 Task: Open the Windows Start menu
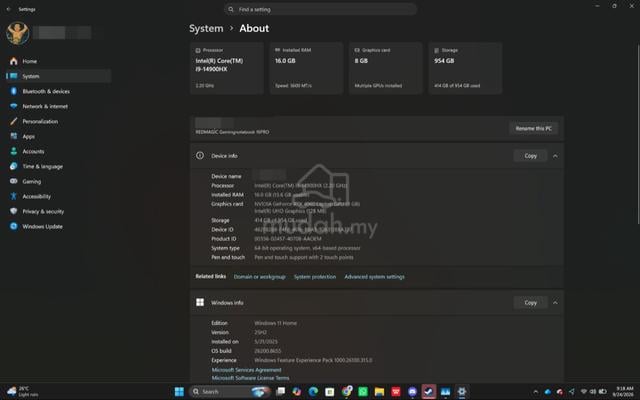(179, 392)
